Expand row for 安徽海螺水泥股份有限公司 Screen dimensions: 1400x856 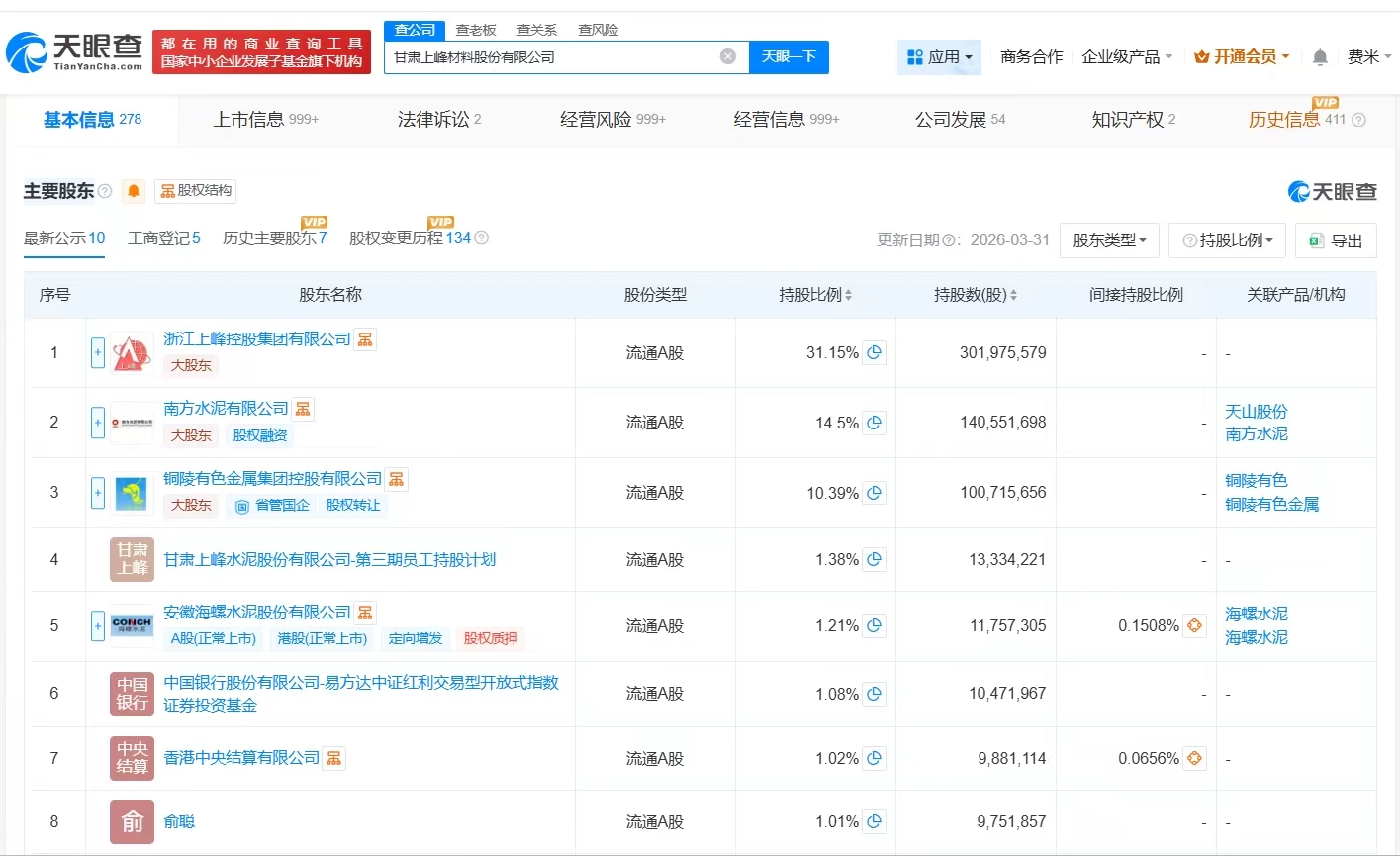tap(98, 625)
